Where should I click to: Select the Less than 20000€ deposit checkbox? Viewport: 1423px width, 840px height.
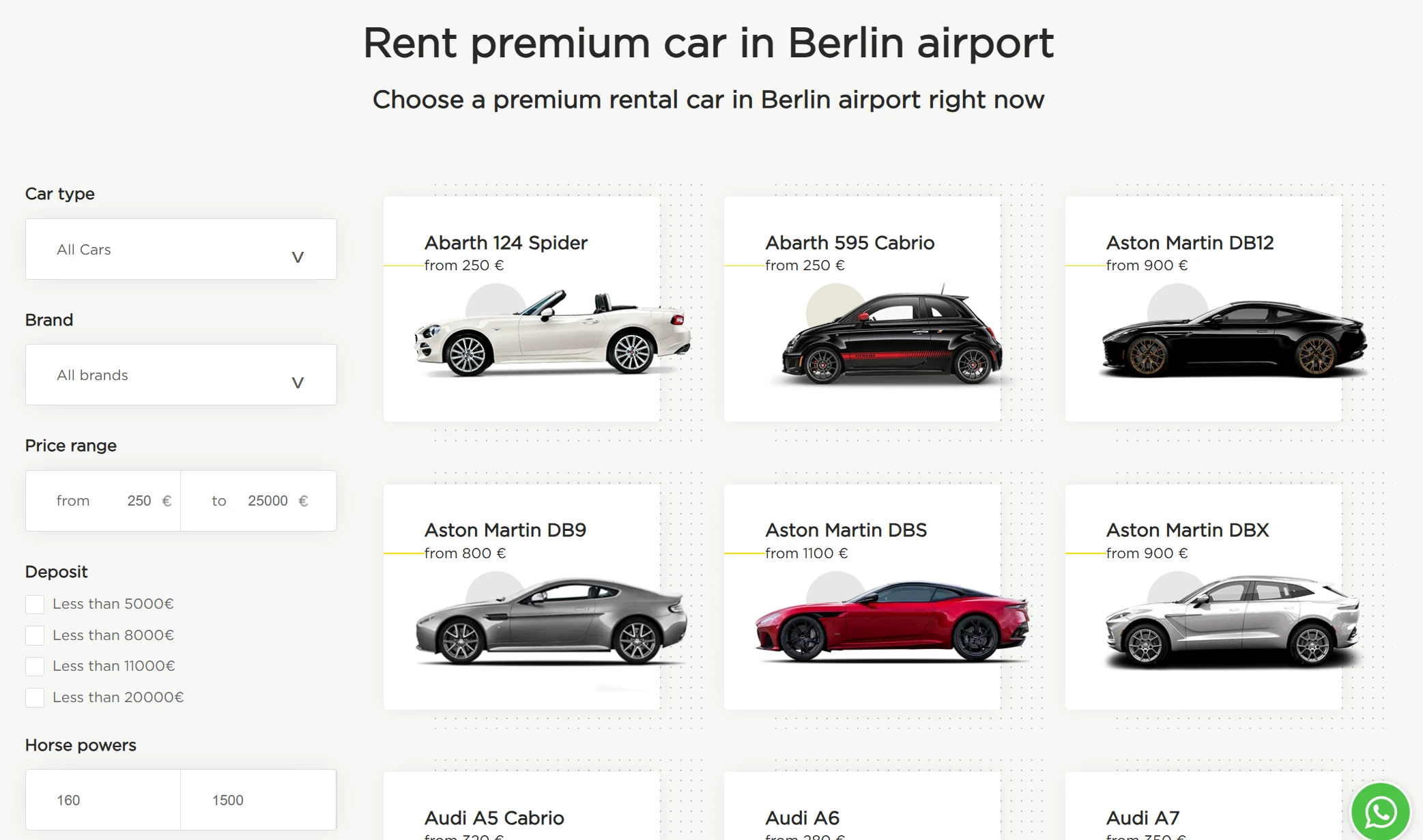click(35, 697)
